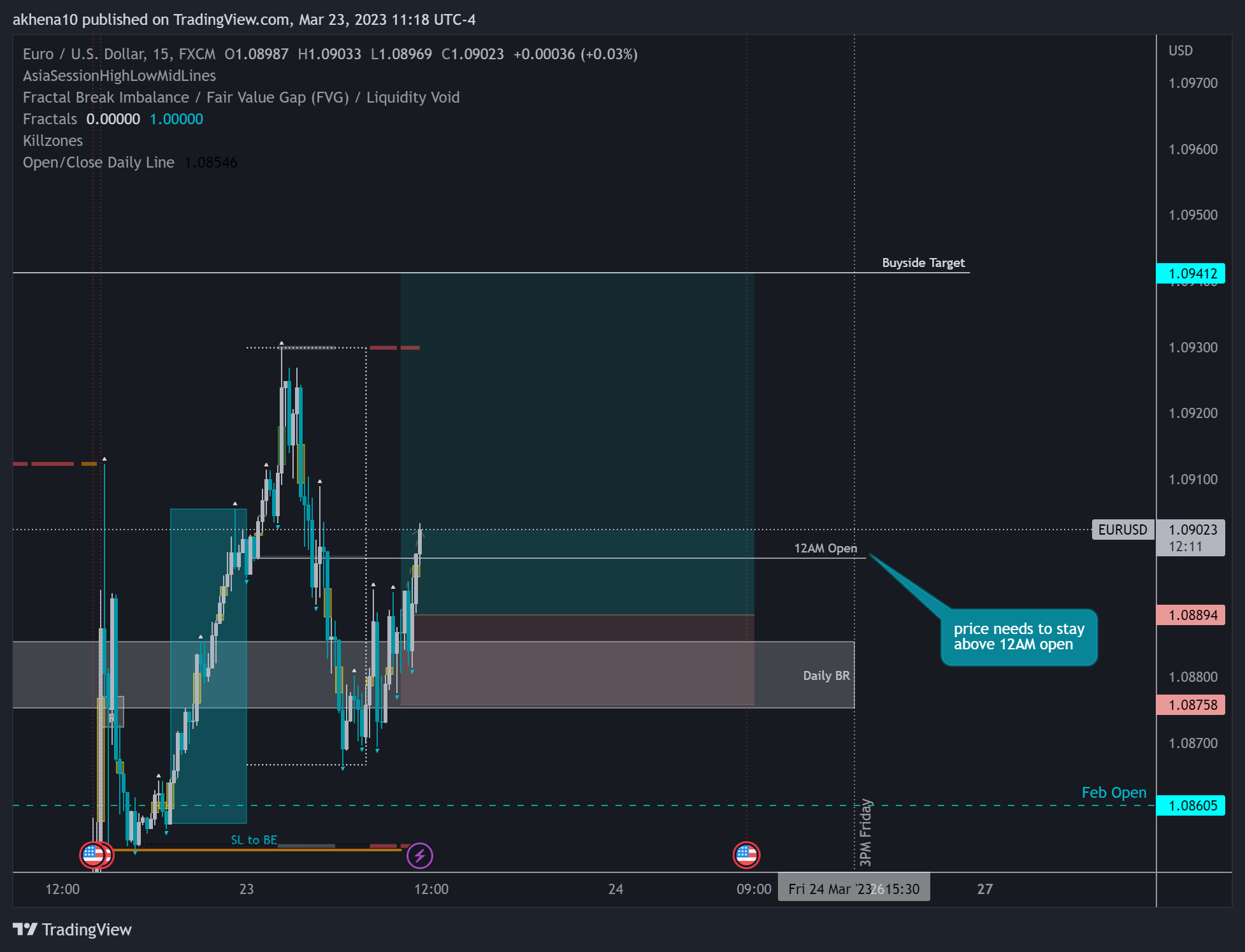Click US flag economic event near 09:00
This screenshot has height=952, width=1245.
tap(746, 855)
